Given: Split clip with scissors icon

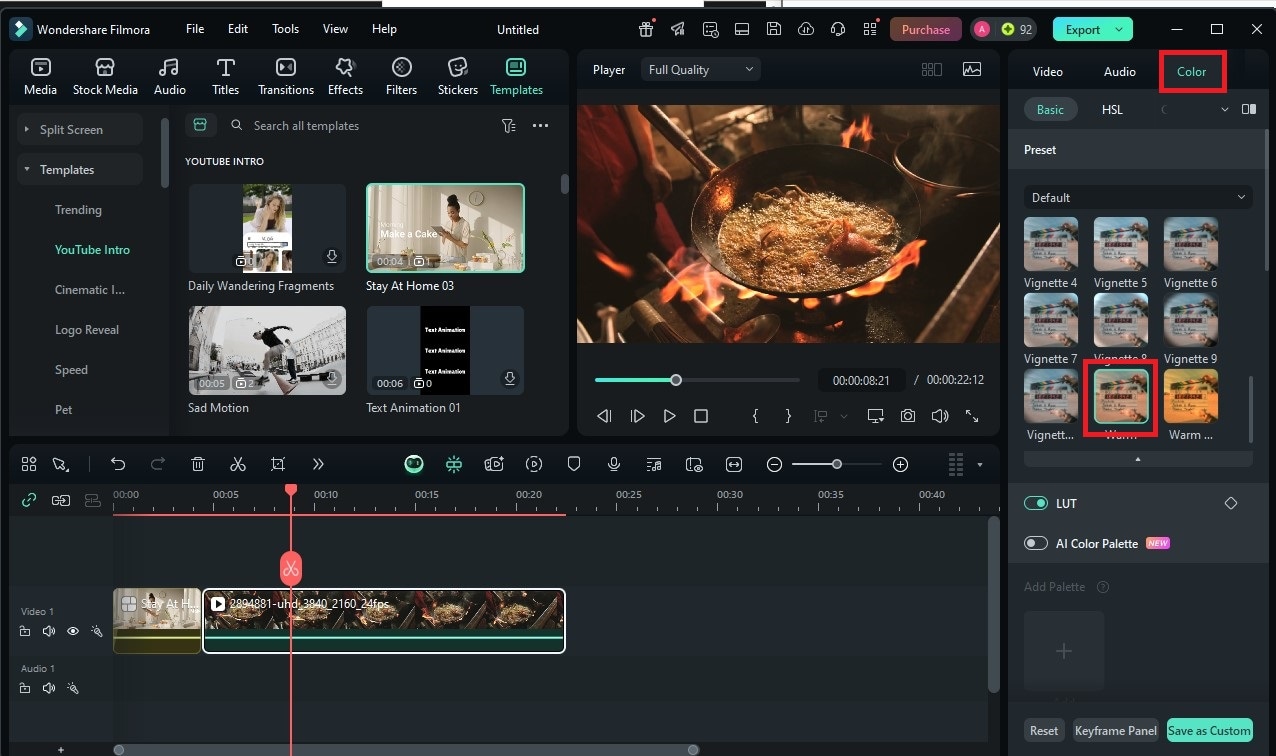Looking at the screenshot, I should (x=238, y=464).
